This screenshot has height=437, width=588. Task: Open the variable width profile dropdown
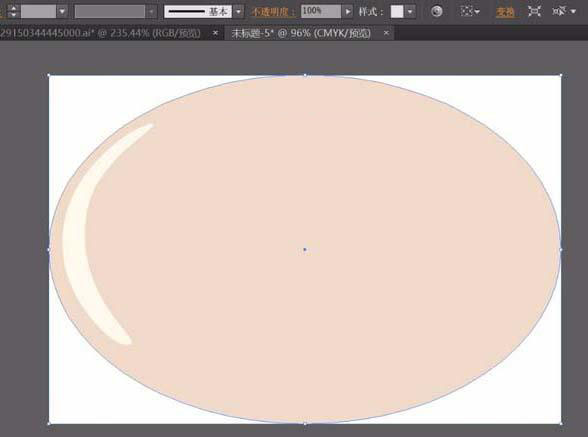(115, 12)
